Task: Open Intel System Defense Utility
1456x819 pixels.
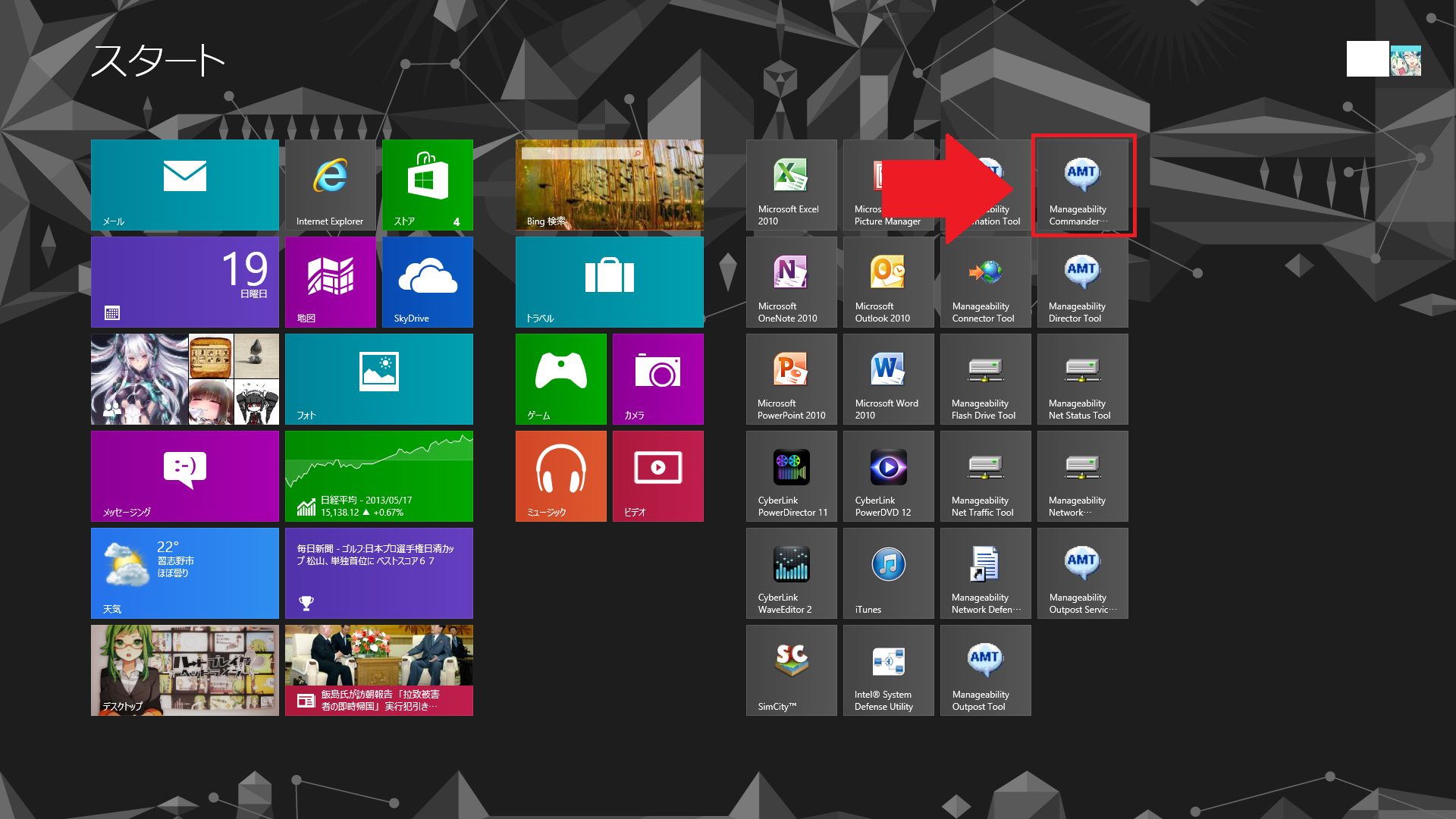Action: (888, 670)
